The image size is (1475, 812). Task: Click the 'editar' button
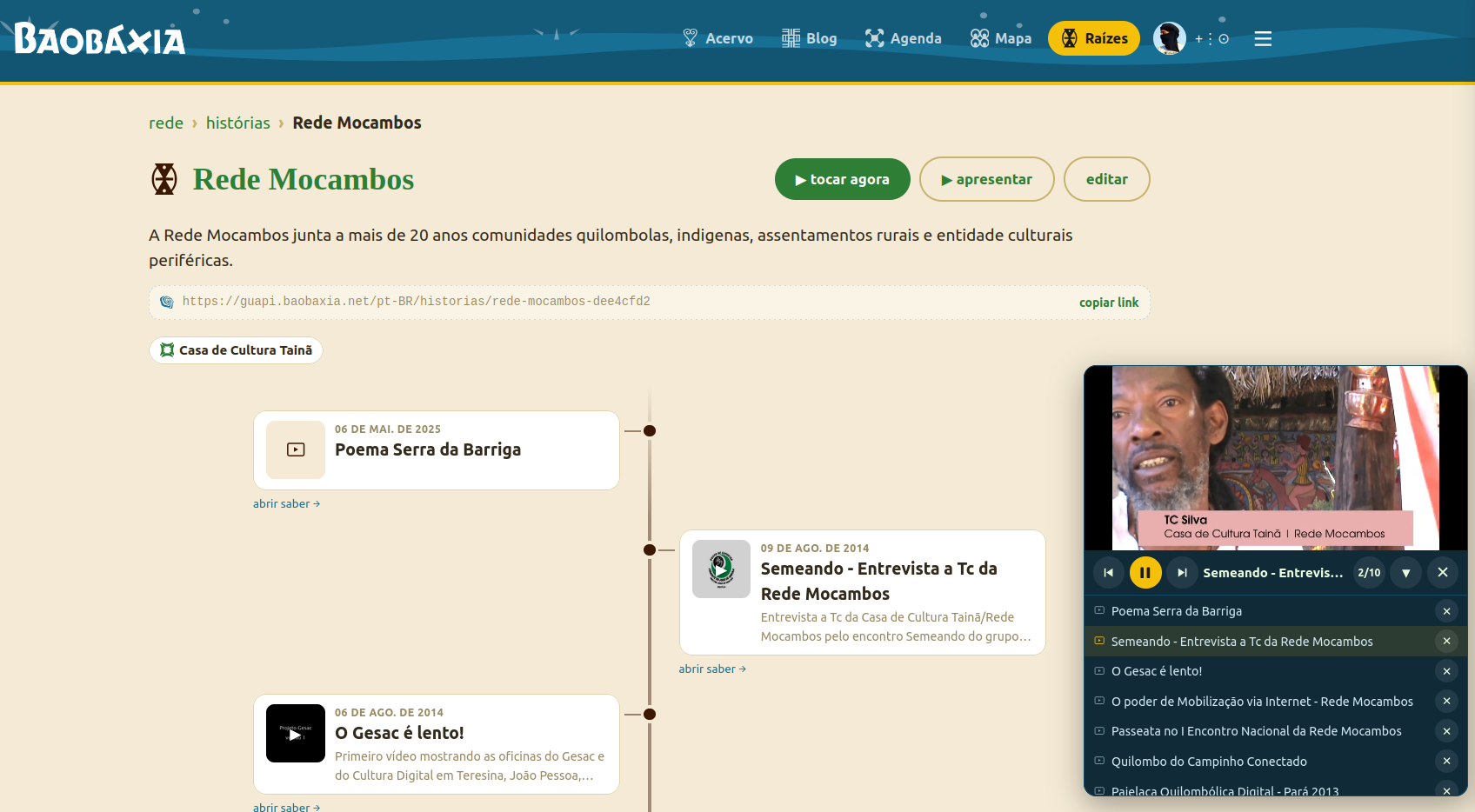tap(1107, 179)
